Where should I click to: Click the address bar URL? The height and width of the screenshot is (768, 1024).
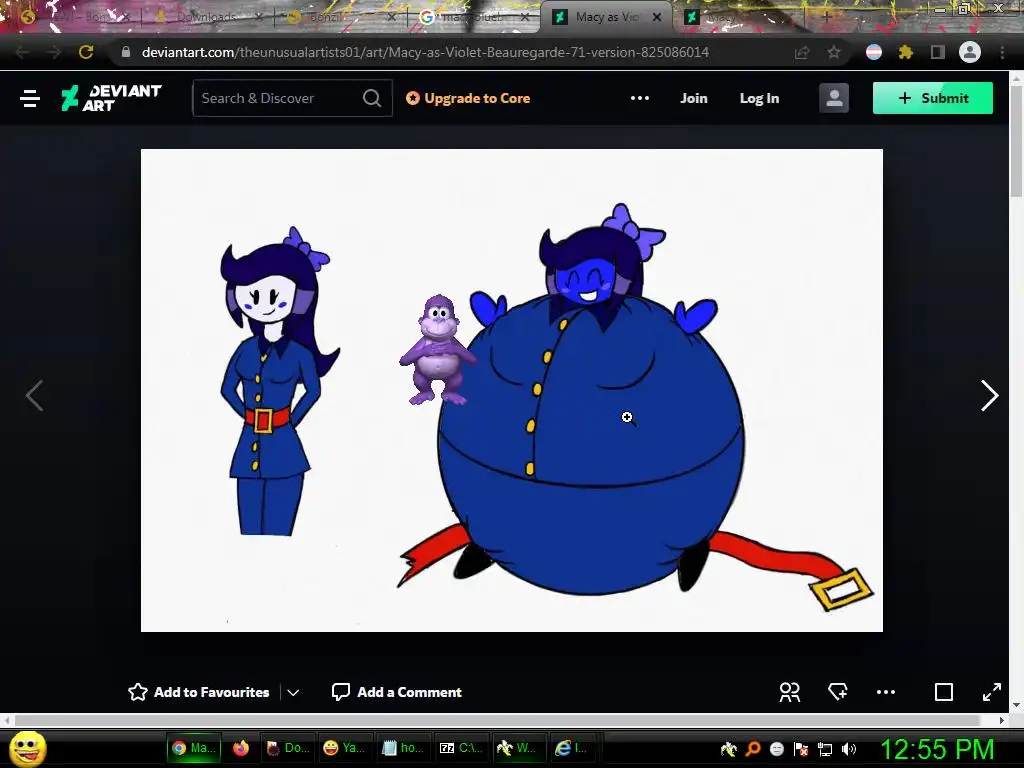click(425, 52)
